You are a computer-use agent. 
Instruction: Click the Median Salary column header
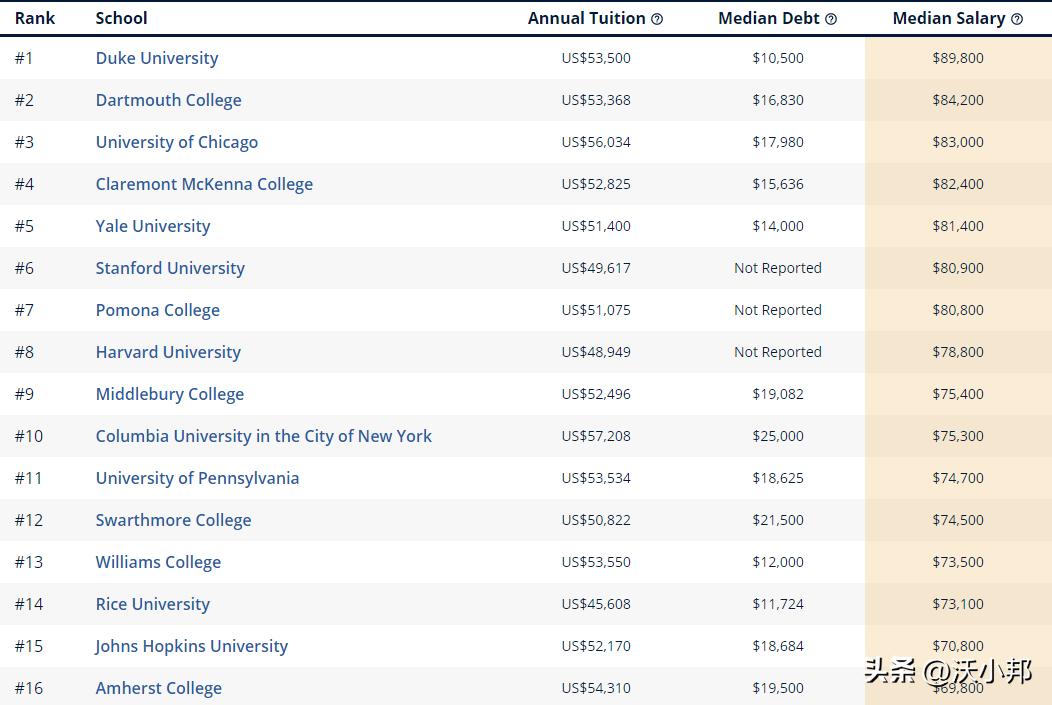point(948,19)
